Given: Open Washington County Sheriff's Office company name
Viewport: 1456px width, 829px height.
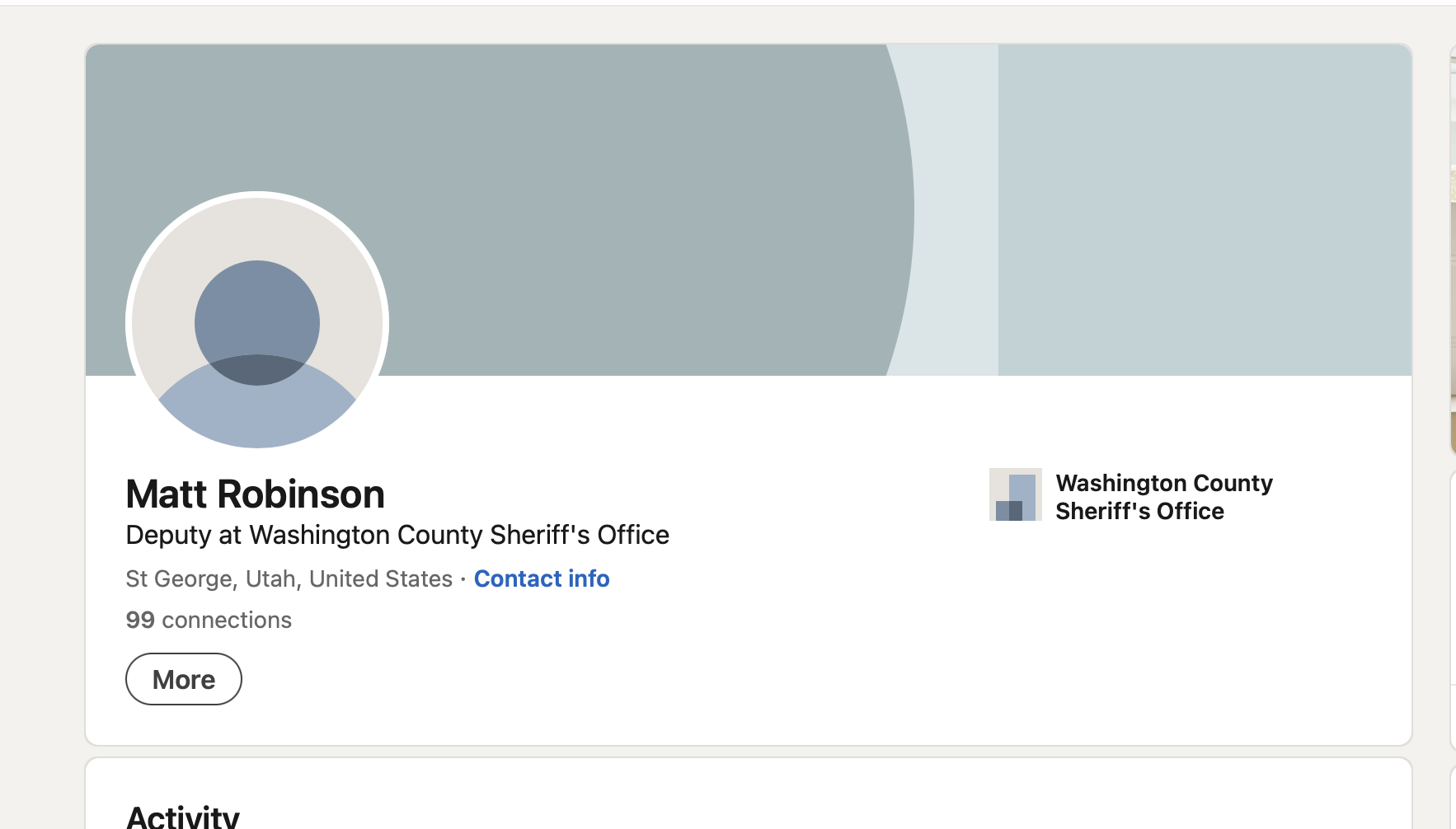Looking at the screenshot, I should tap(1164, 496).
